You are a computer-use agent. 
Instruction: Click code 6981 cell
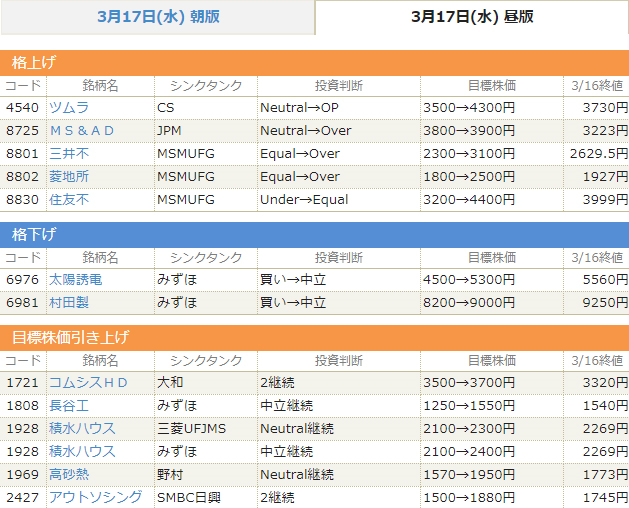tap(22, 303)
